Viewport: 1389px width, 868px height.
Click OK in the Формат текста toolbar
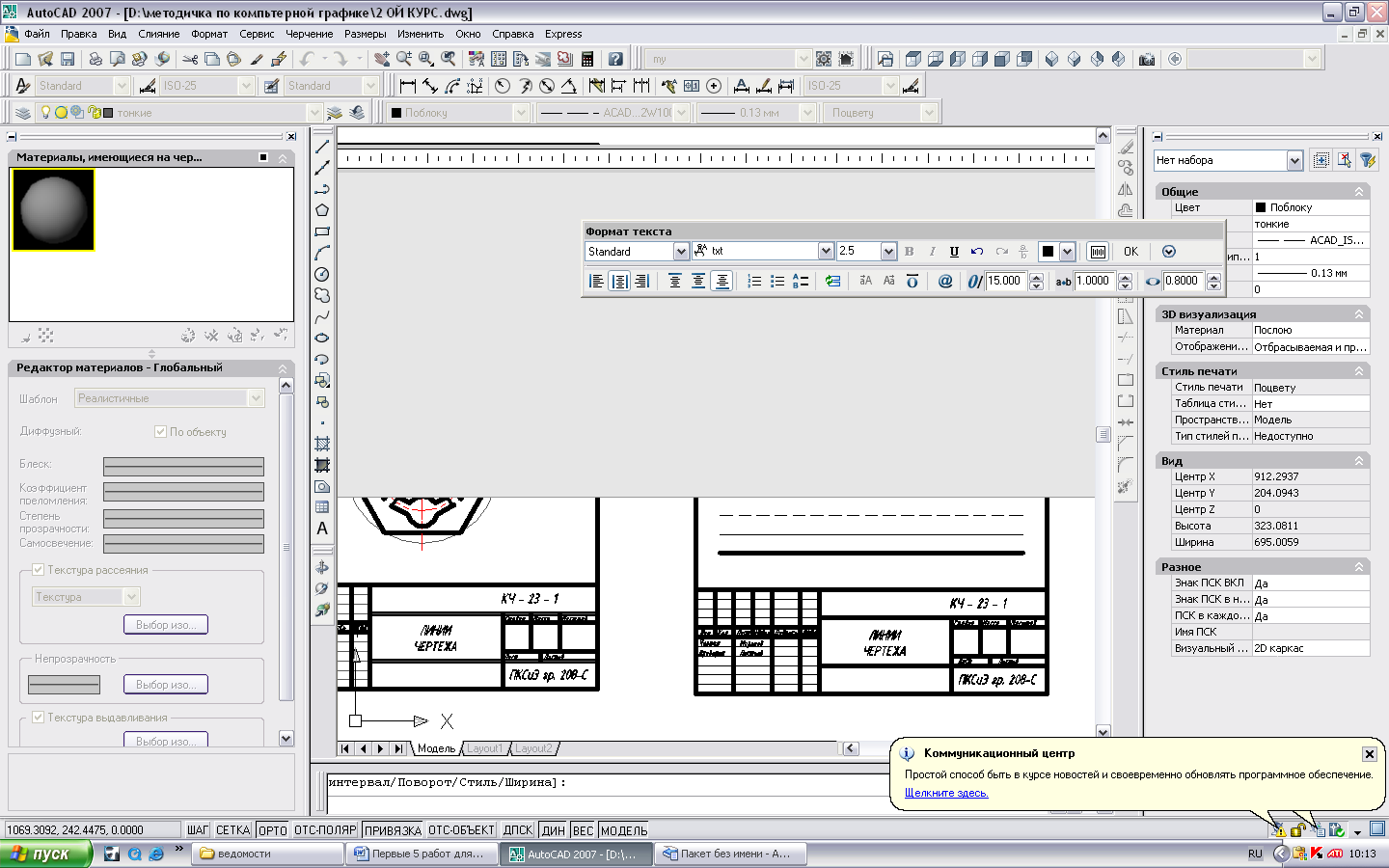[1130, 252]
